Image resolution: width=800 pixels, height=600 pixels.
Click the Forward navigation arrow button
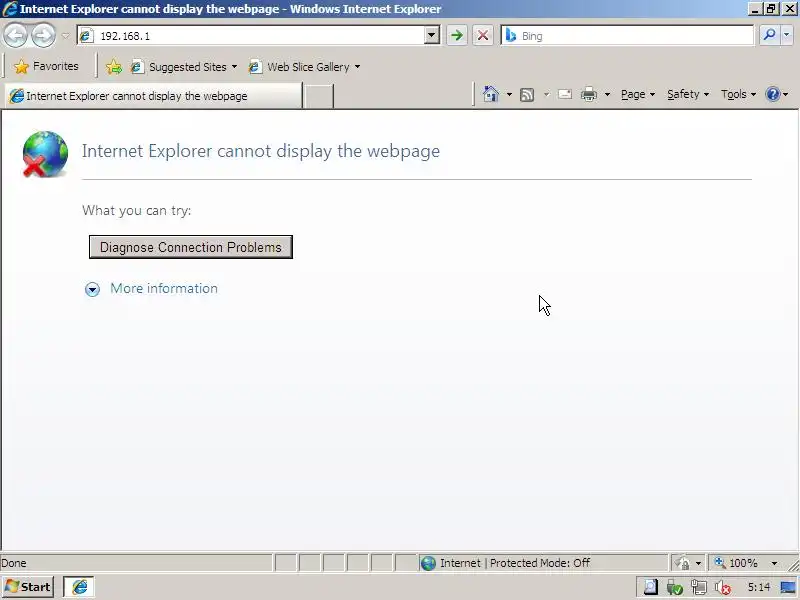pyautogui.click(x=43, y=36)
